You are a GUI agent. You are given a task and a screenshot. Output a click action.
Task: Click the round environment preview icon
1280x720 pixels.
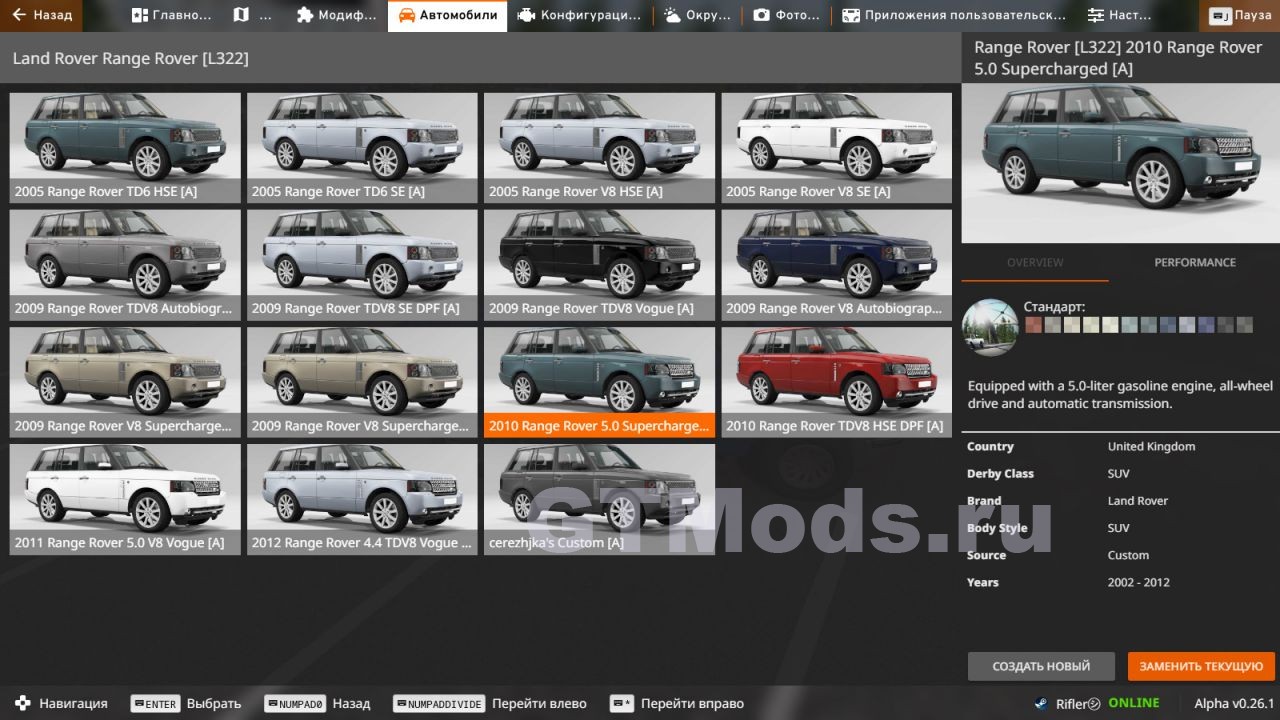pyautogui.click(x=990, y=327)
